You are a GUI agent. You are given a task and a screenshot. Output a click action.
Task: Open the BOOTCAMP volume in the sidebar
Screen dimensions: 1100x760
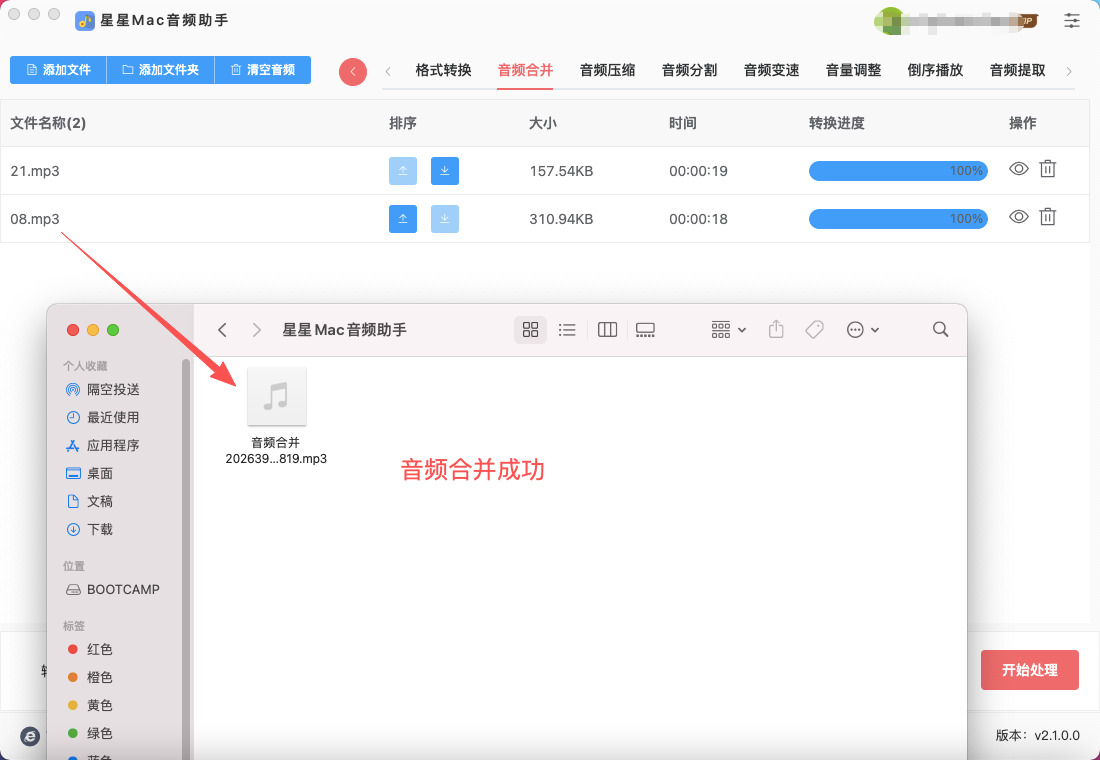pos(113,589)
